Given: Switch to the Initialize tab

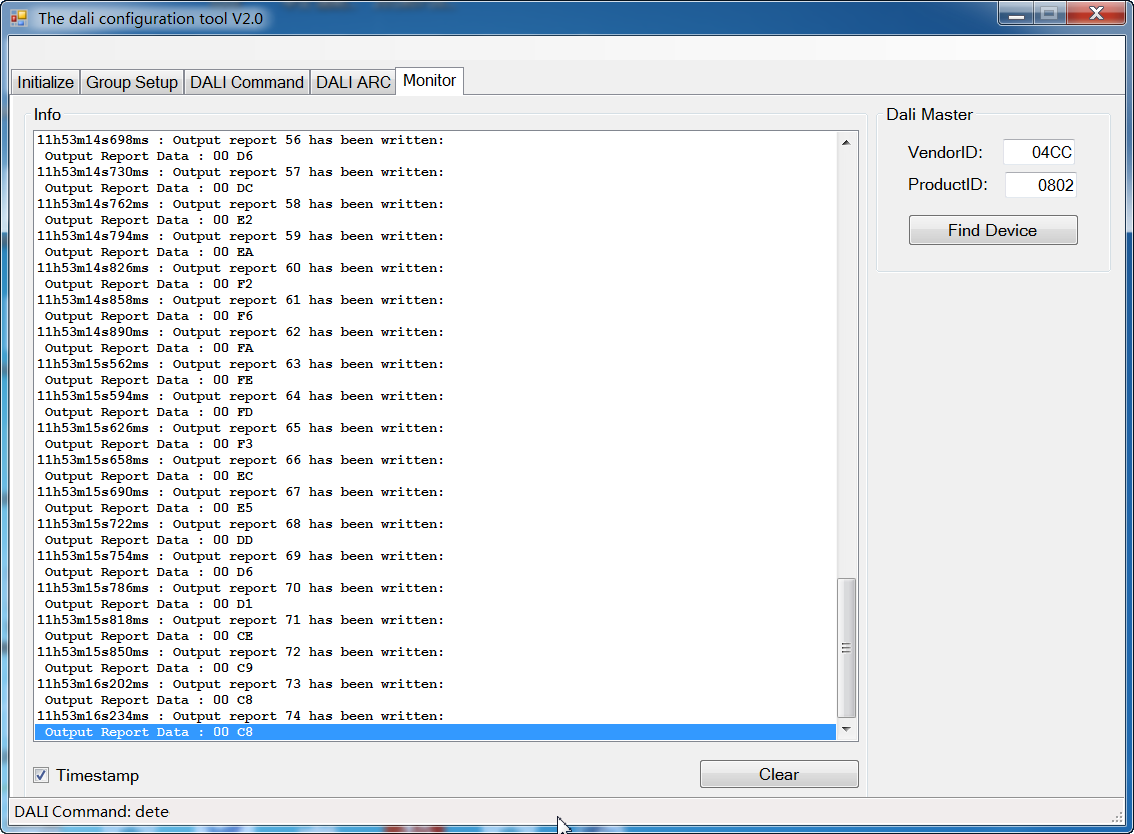Looking at the screenshot, I should pyautogui.click(x=45, y=82).
